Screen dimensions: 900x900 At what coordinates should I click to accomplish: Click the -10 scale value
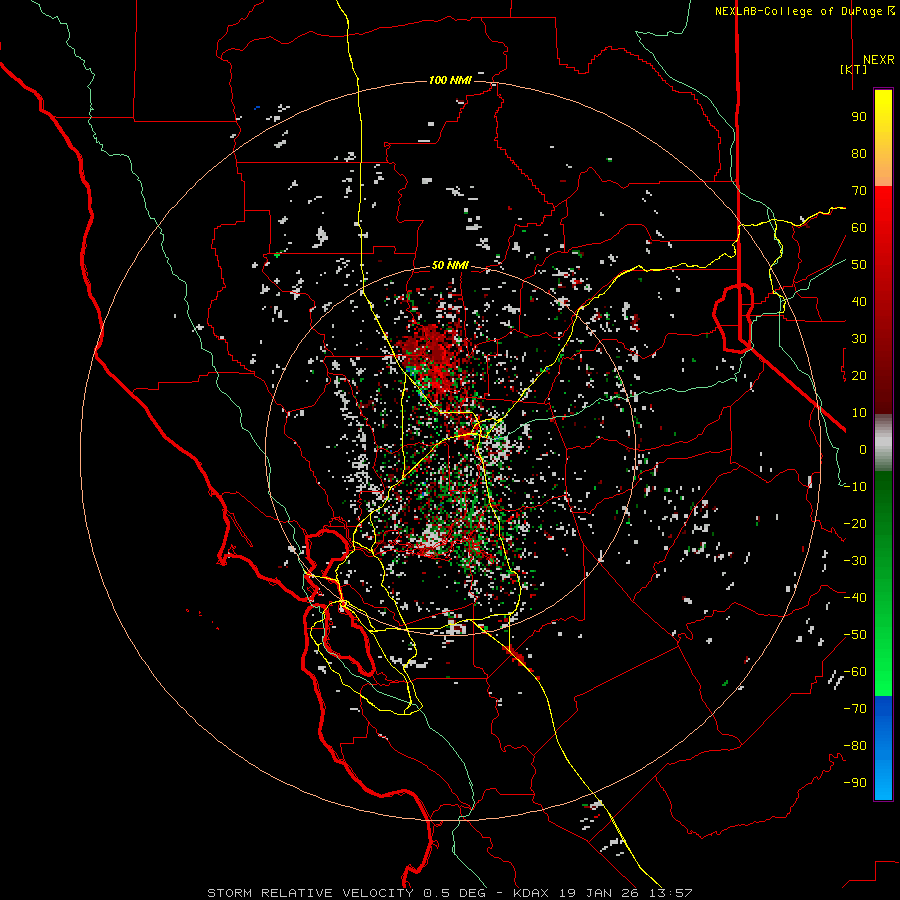coord(855,487)
